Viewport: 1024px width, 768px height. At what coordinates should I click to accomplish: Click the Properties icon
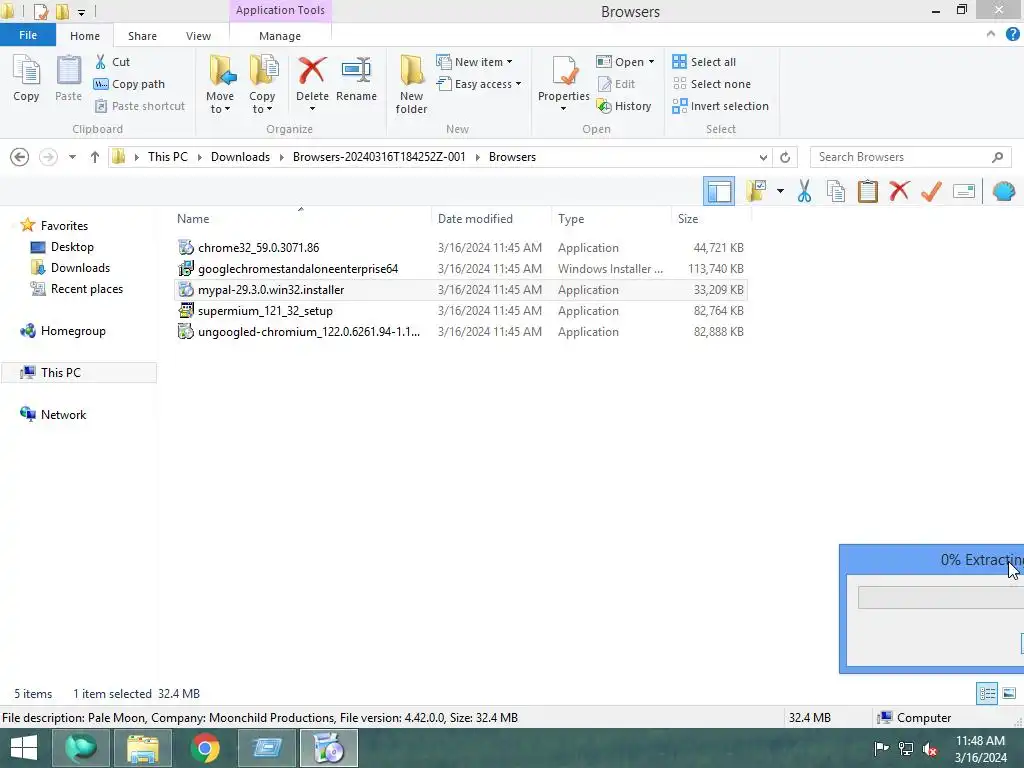point(564,72)
